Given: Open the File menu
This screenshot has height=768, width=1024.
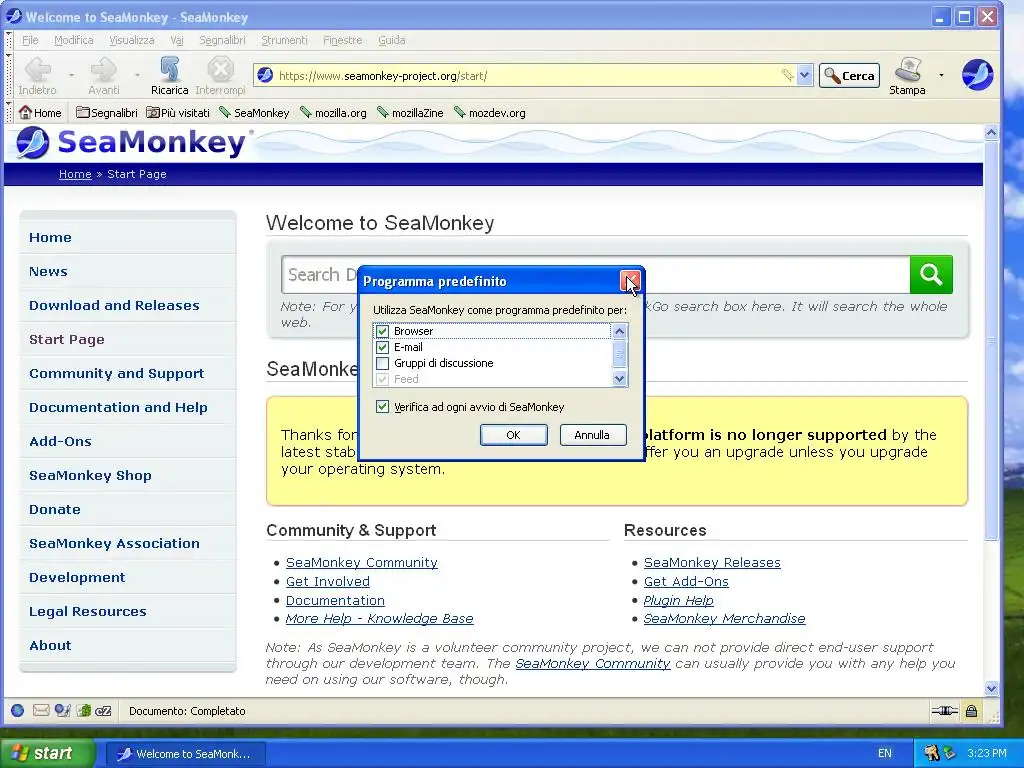Looking at the screenshot, I should tap(30, 40).
